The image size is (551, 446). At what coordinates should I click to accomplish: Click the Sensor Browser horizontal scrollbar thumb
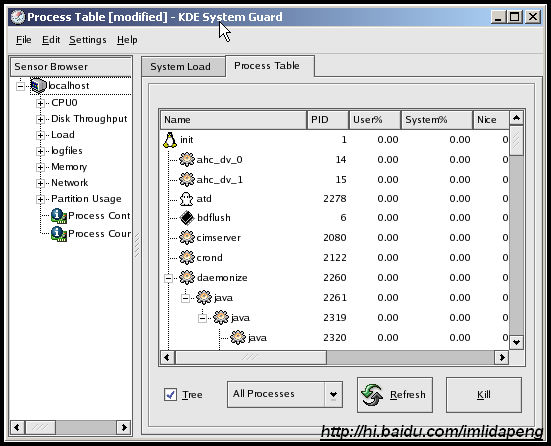pos(40,428)
